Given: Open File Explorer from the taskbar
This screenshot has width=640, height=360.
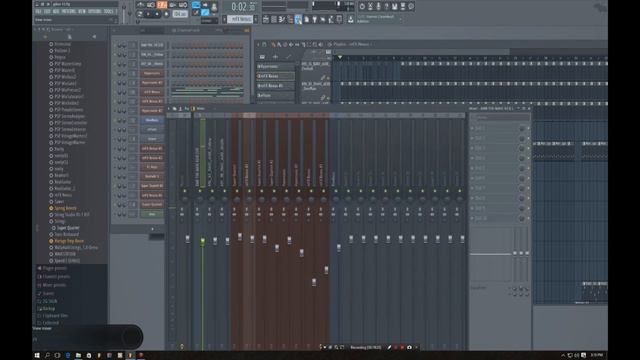Looking at the screenshot, I should click(x=78, y=356).
